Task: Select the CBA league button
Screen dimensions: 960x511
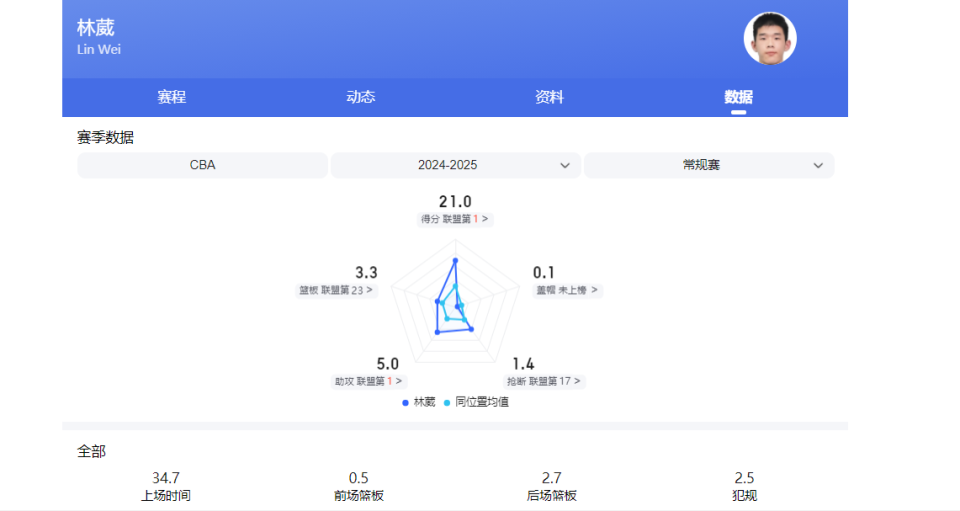Action: tap(203, 165)
